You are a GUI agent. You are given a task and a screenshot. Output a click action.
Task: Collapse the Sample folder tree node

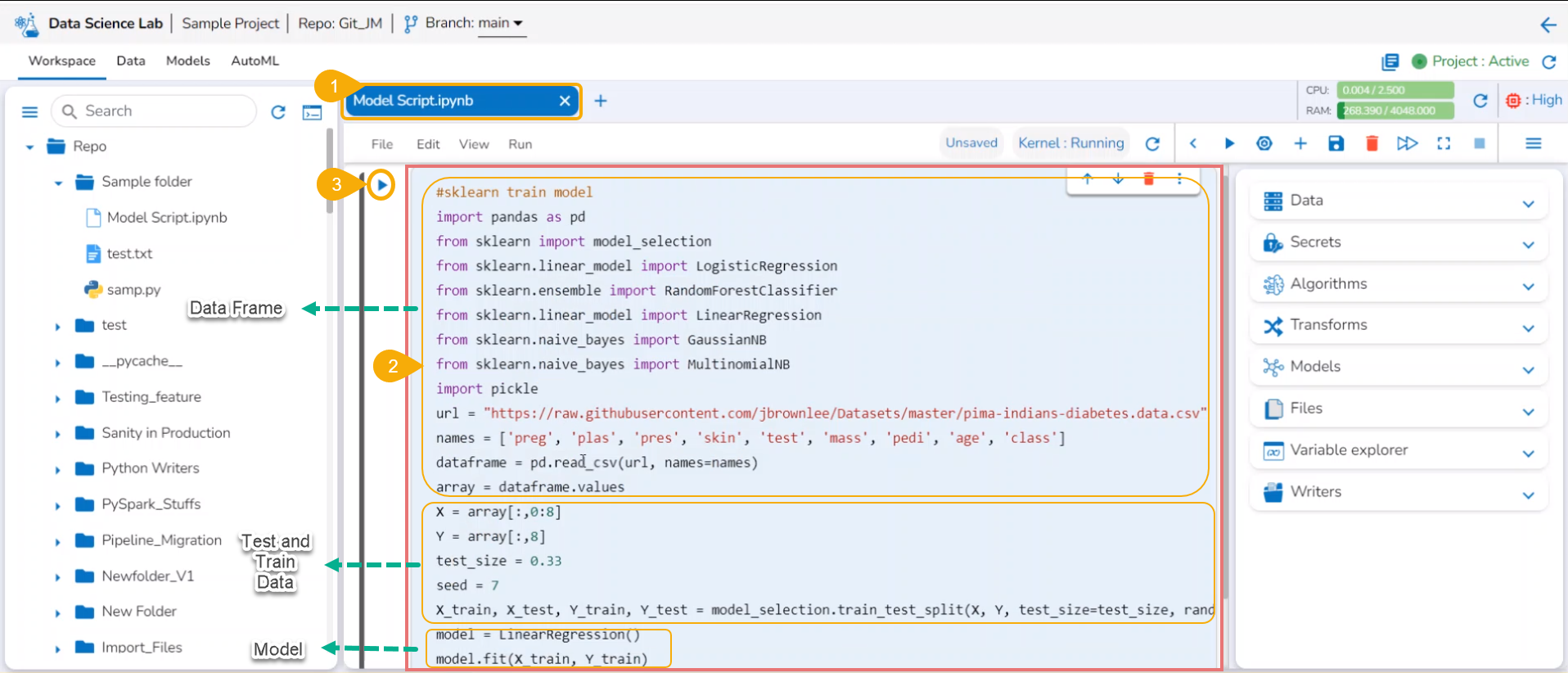(x=58, y=183)
